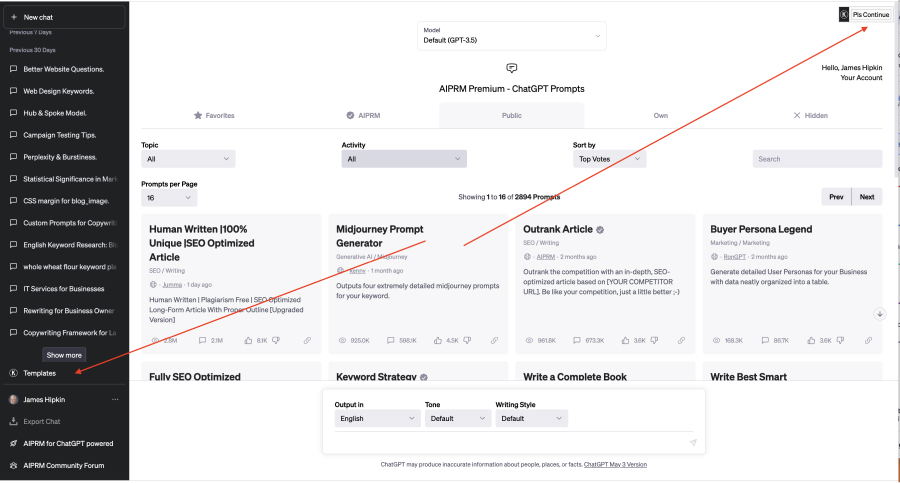Viewport: 900px width, 483px height.
Task: Thumbs up the Human Written prompt
Action: pos(248,341)
